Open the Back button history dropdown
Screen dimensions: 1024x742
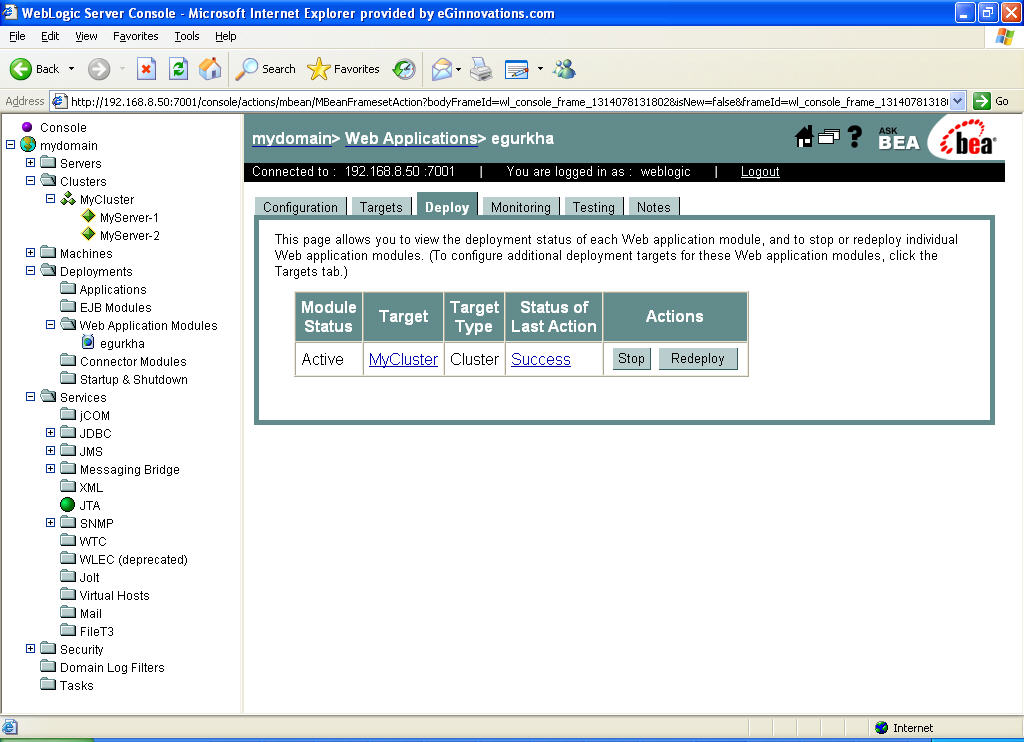point(71,69)
